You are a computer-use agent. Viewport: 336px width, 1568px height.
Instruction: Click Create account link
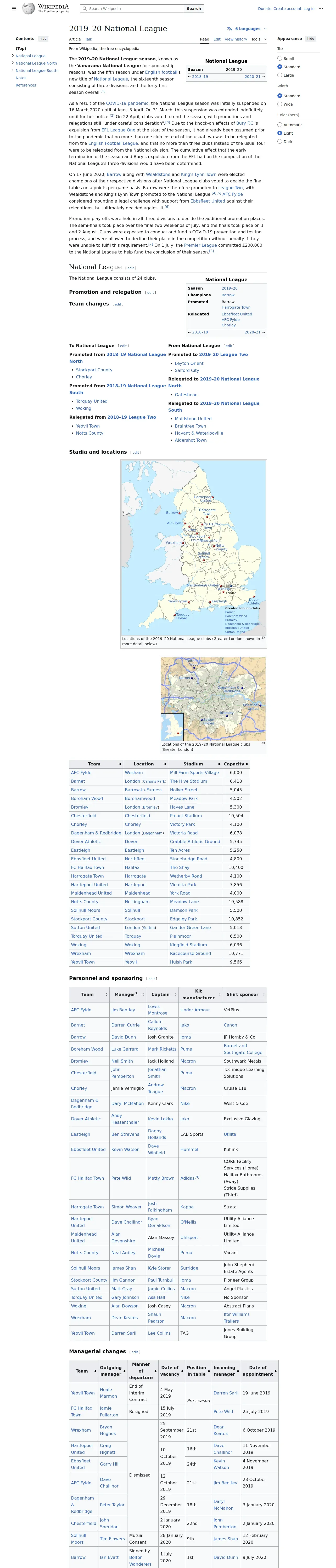287,9
